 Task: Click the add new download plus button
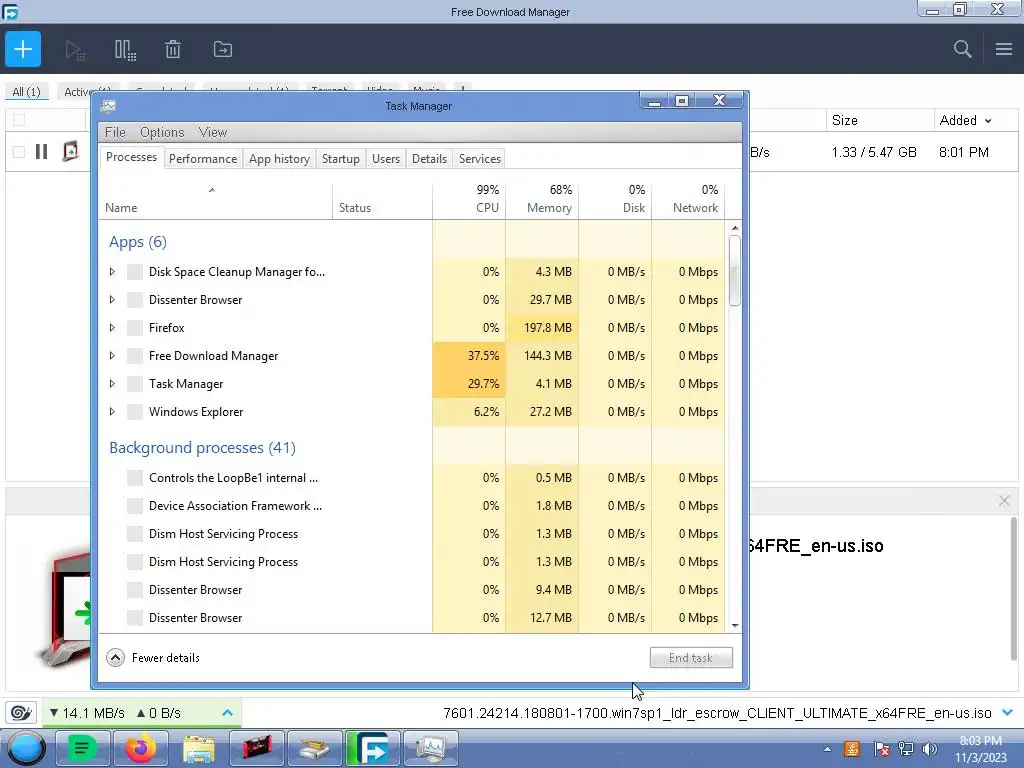pyautogui.click(x=23, y=49)
